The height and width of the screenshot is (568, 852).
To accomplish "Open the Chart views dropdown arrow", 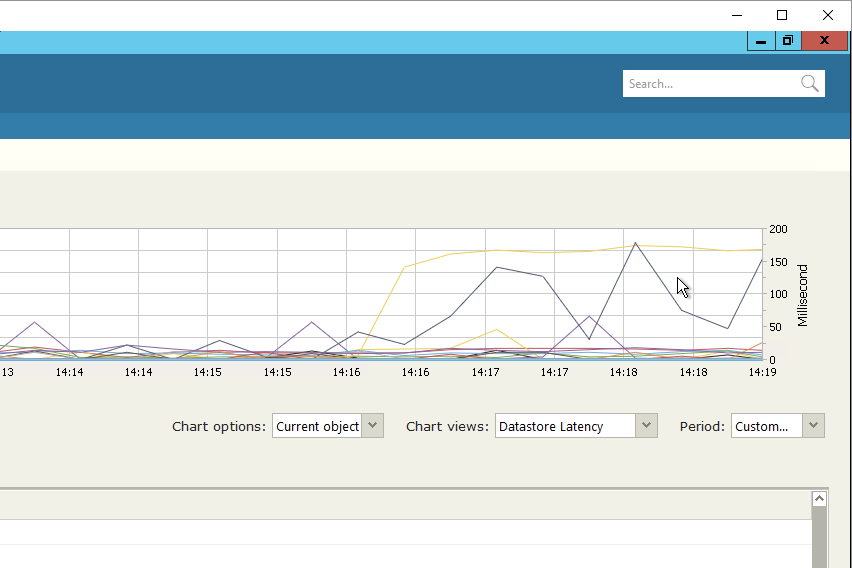I will point(646,426).
